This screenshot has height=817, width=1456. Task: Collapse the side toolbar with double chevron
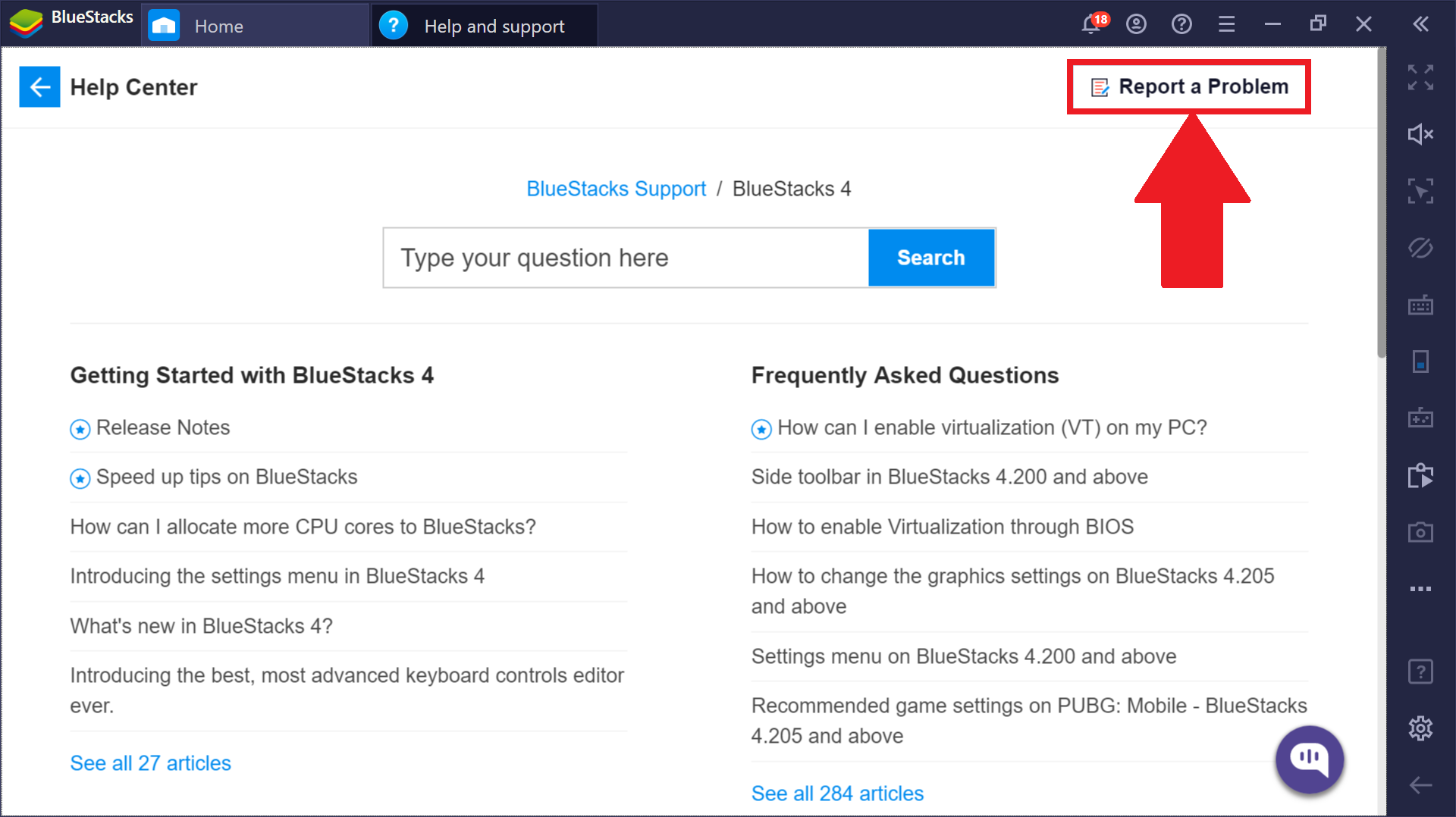[x=1421, y=24]
